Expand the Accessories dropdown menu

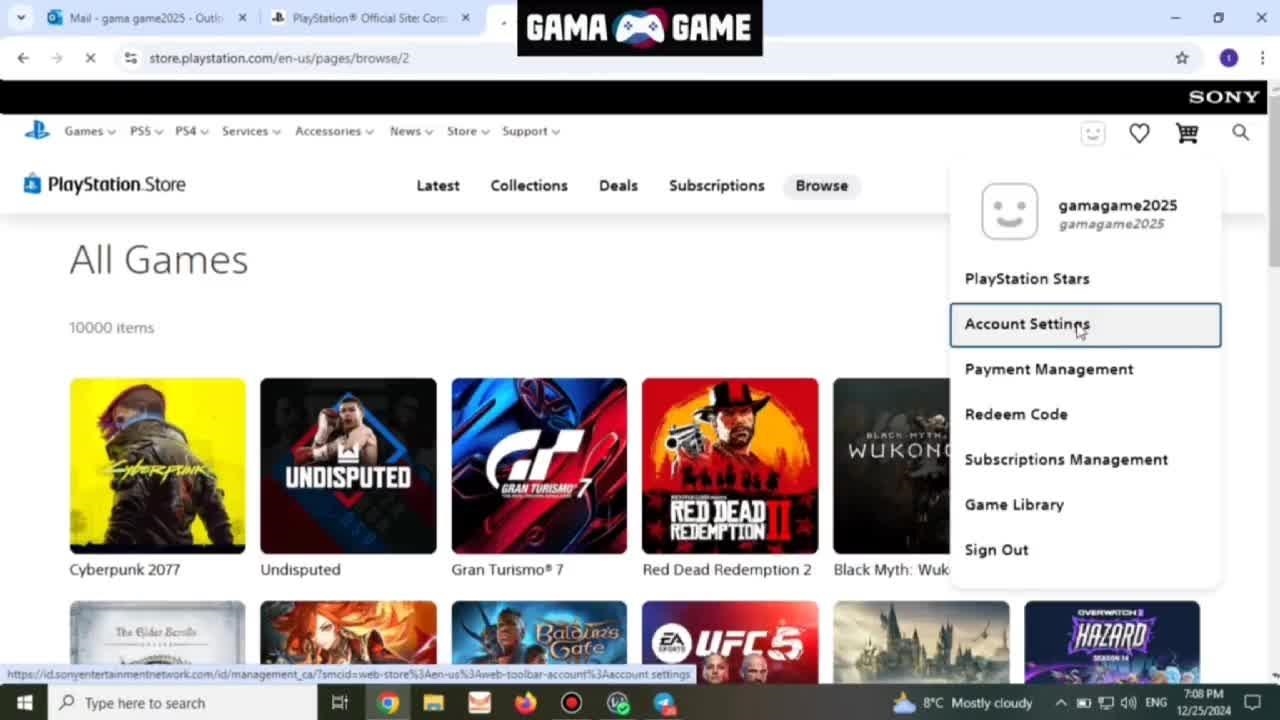point(334,131)
